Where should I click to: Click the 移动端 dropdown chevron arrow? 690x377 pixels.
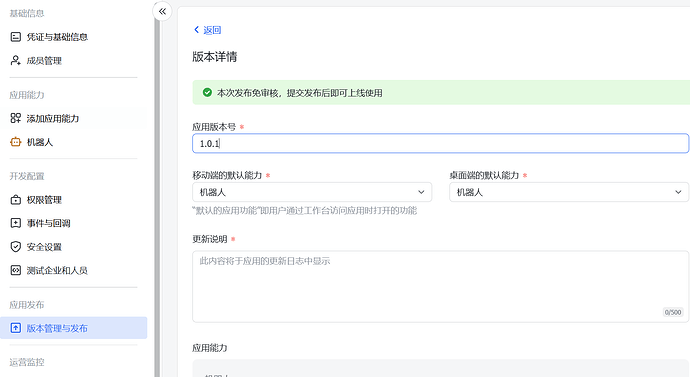[421, 192]
